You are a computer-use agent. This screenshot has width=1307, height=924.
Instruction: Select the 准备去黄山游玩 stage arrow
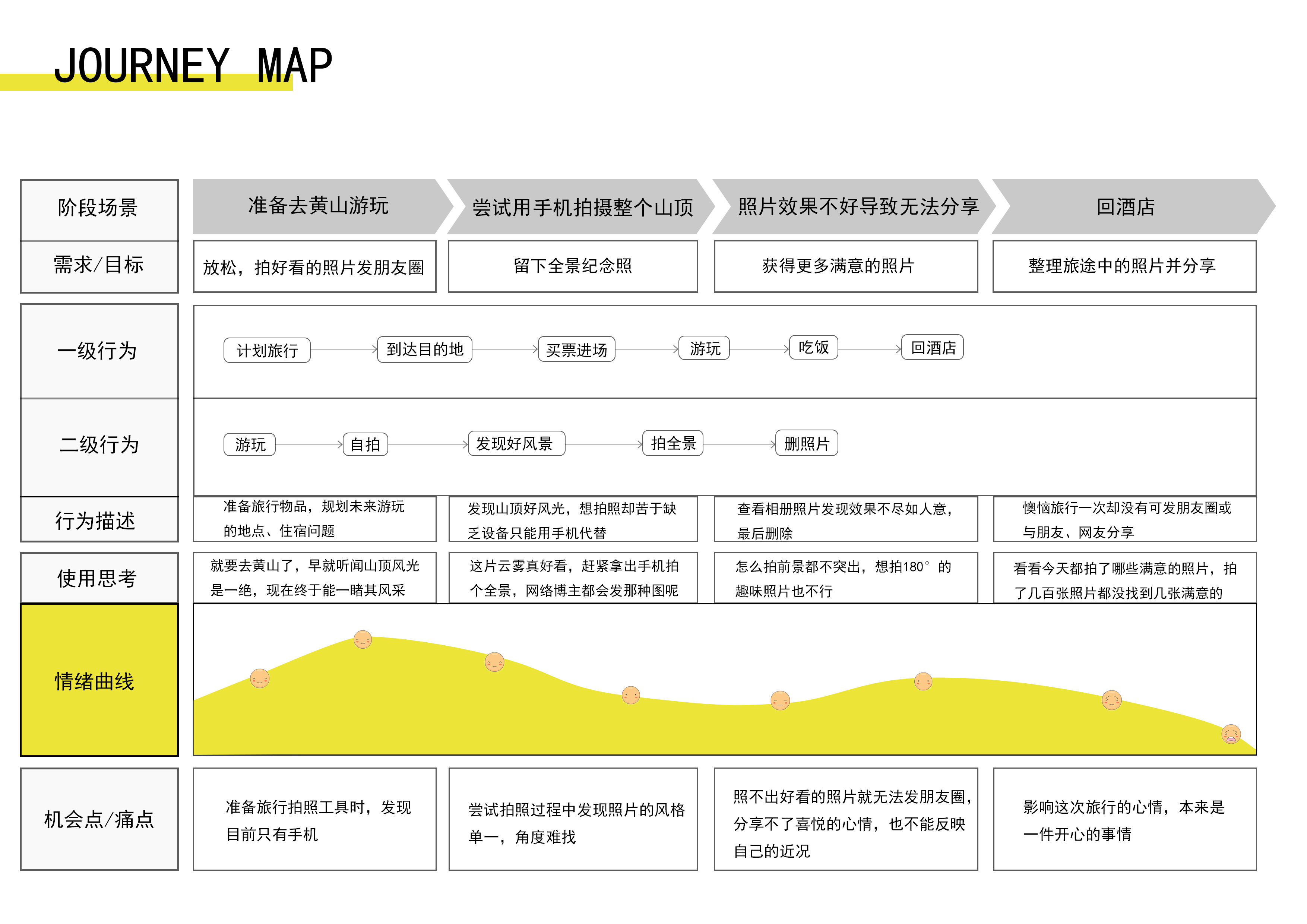[x=319, y=206]
